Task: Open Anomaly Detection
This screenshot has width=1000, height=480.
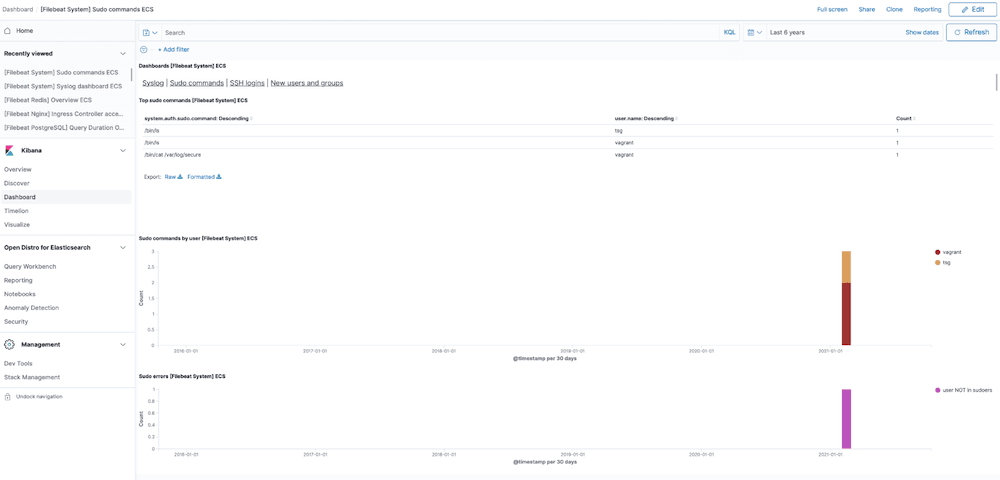Action: [x=31, y=308]
